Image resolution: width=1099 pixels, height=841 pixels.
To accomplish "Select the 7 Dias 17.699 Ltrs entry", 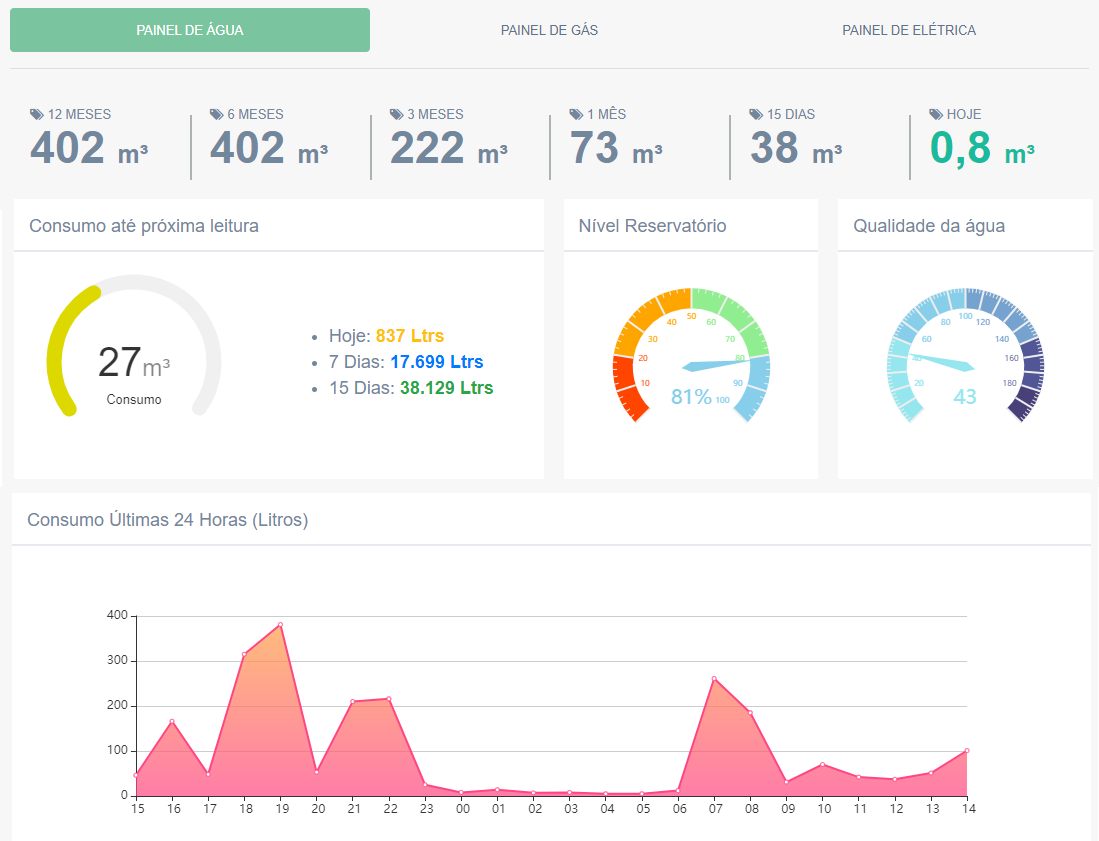I will click(x=405, y=362).
